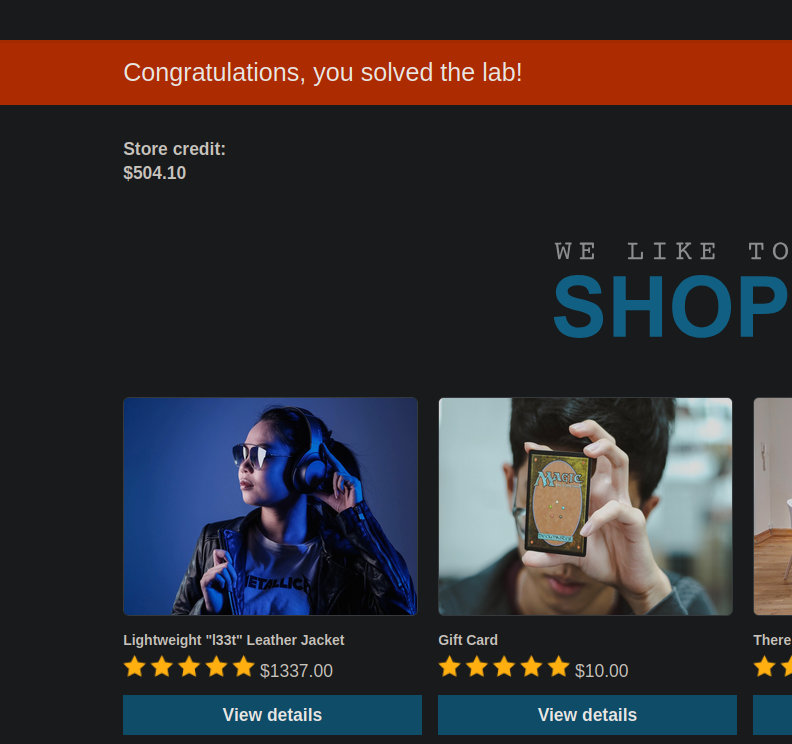The height and width of the screenshot is (744, 792).
Task: Click the $1337.00 price label
Action: click(296, 671)
